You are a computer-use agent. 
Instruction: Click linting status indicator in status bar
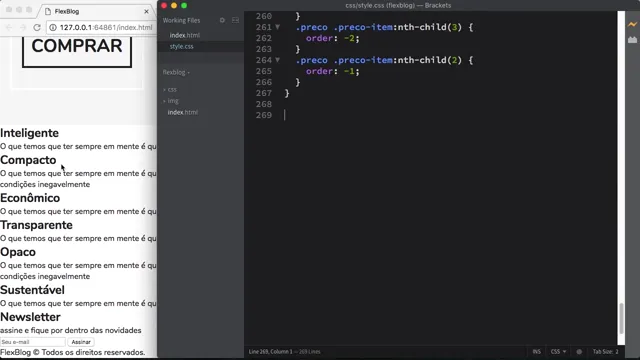(579, 351)
